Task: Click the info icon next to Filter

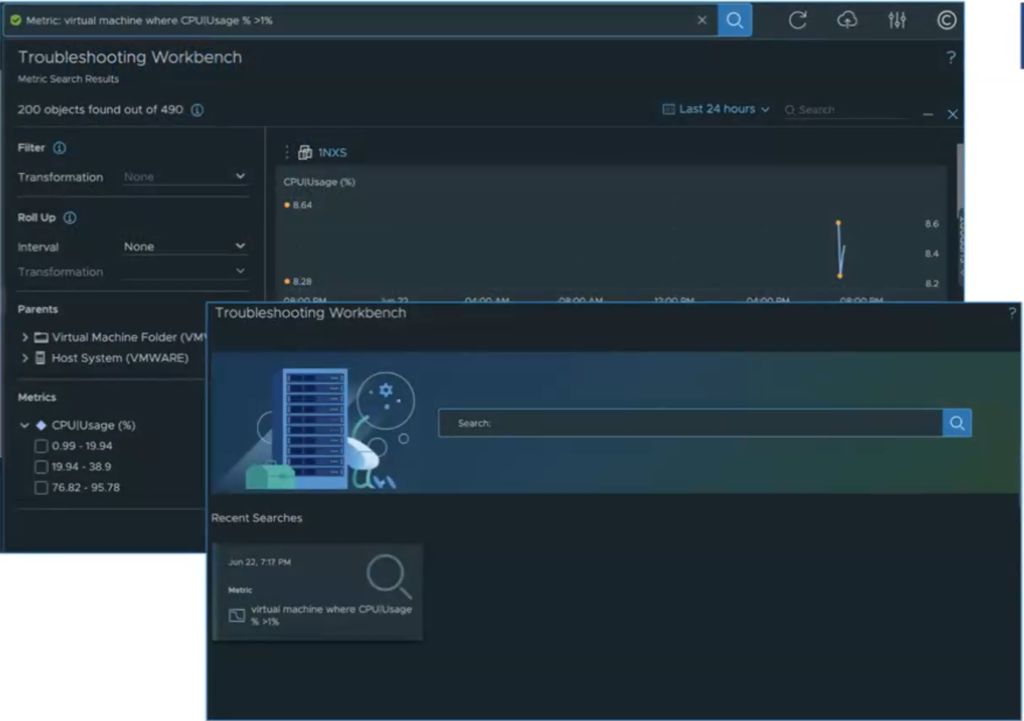Action: [59, 148]
